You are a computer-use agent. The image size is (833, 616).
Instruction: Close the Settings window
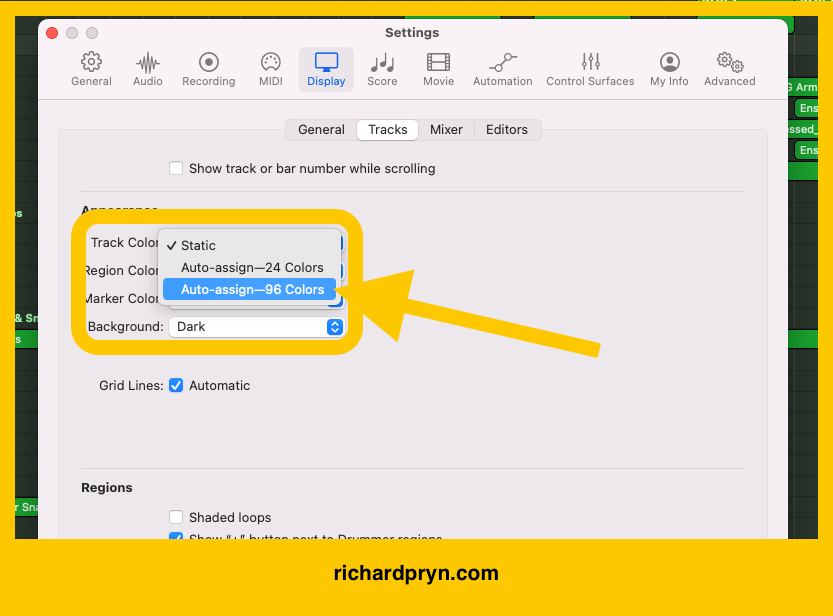pos(52,33)
